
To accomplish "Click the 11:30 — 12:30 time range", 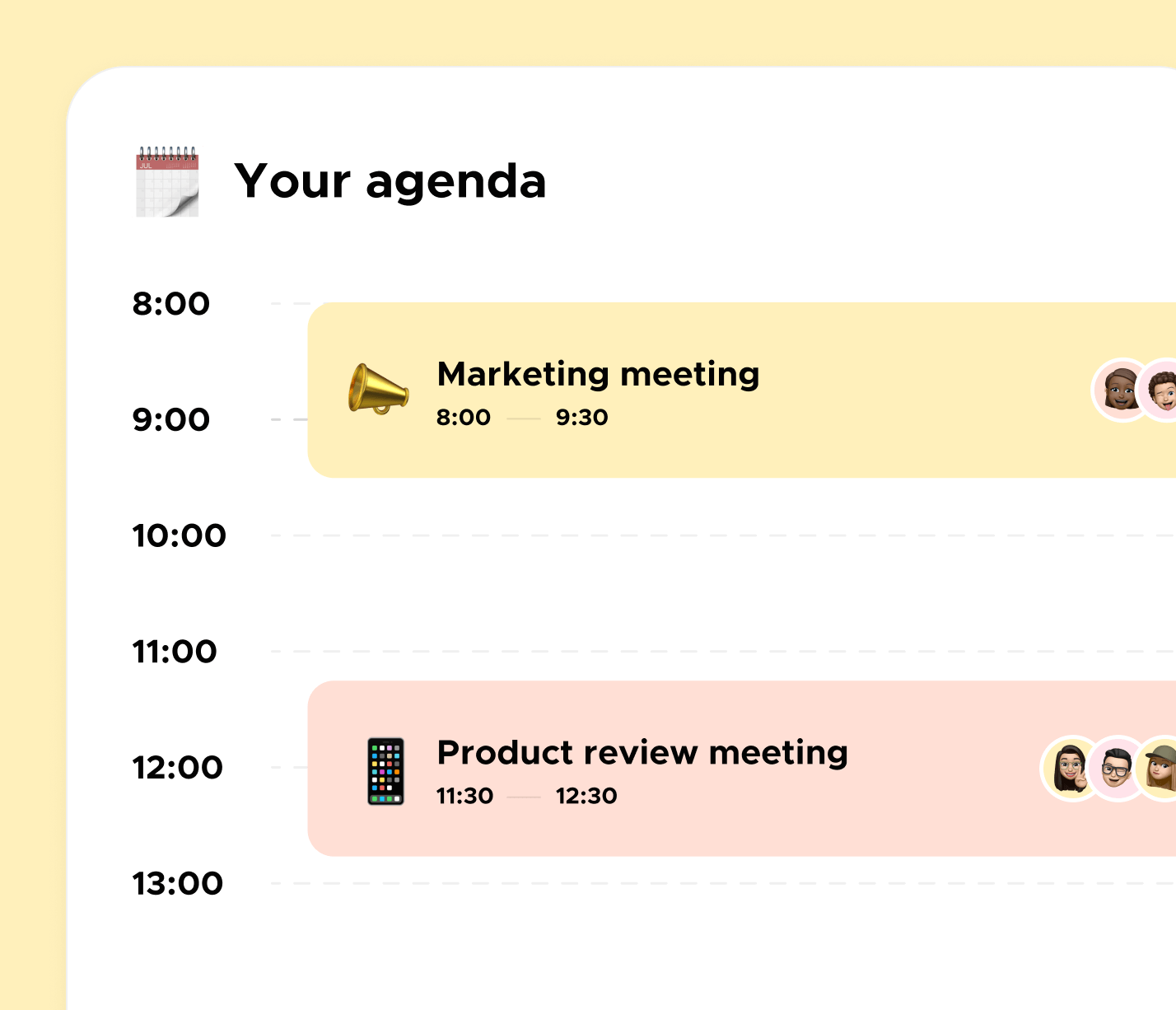I will (526, 797).
